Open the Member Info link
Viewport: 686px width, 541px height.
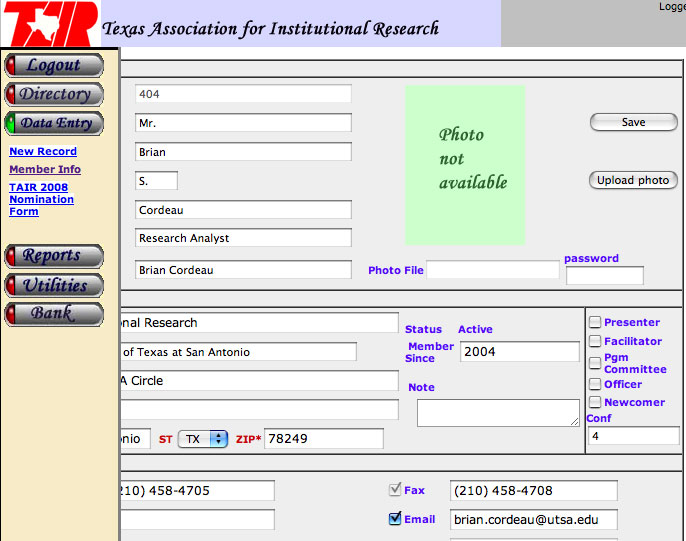[45, 169]
